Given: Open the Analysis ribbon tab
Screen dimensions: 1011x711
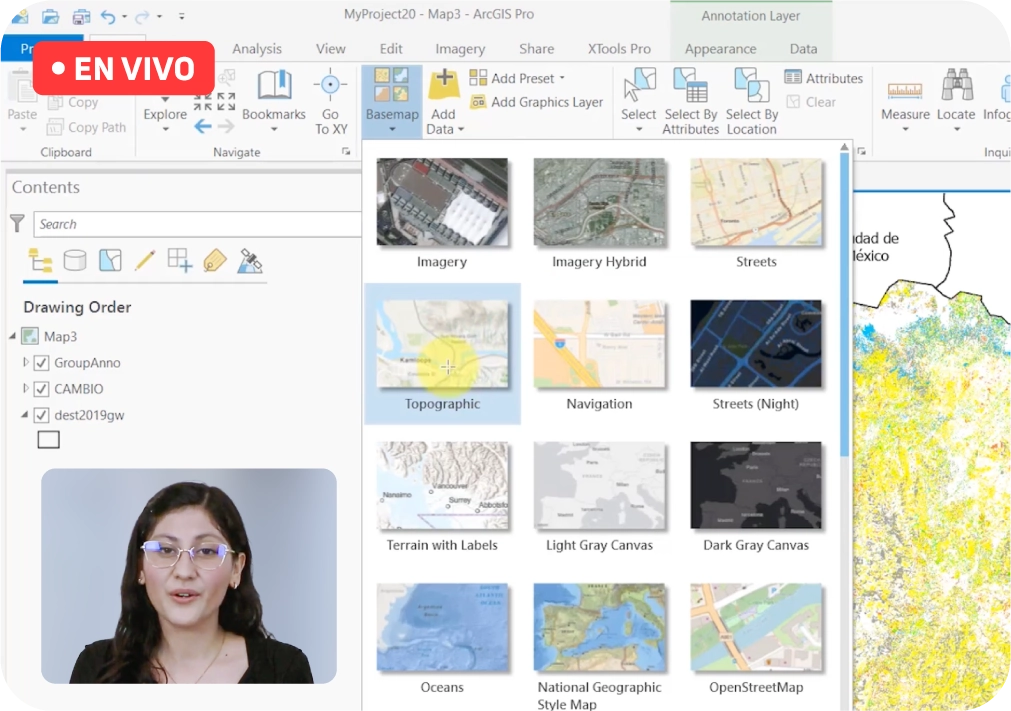Looking at the screenshot, I should coord(257,49).
